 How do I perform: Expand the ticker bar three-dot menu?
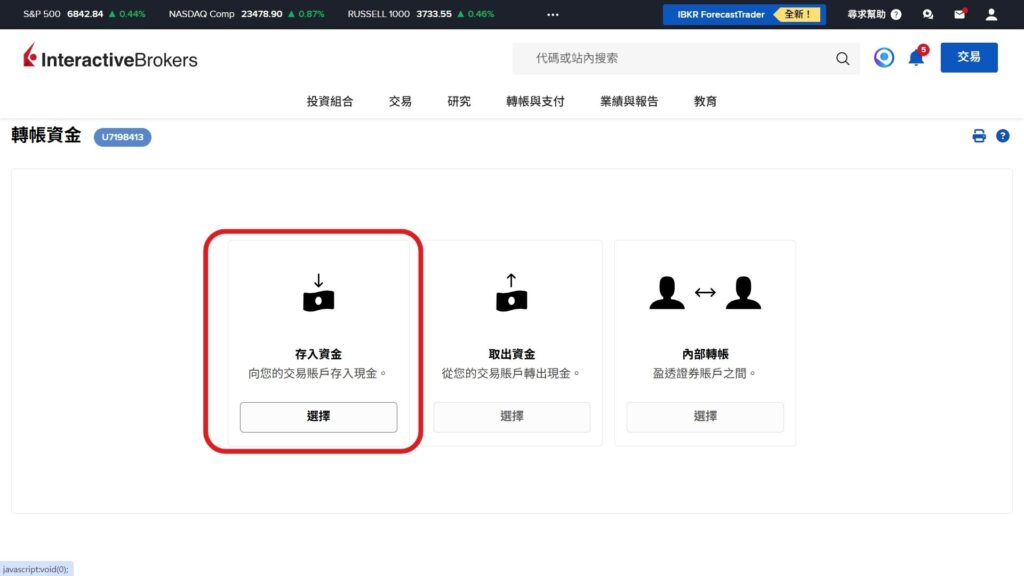coord(553,15)
